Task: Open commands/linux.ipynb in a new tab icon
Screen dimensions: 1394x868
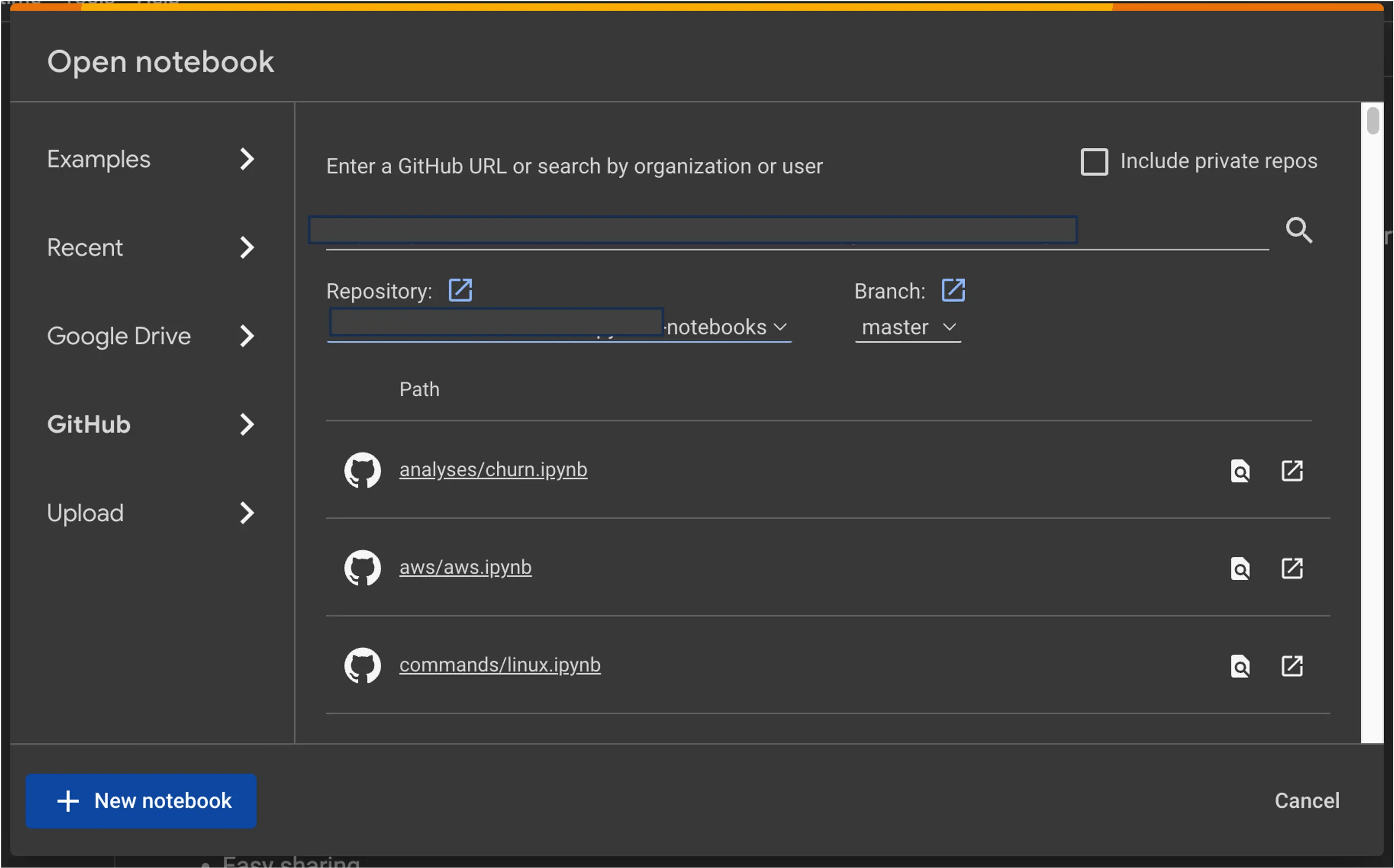Action: (1292, 667)
